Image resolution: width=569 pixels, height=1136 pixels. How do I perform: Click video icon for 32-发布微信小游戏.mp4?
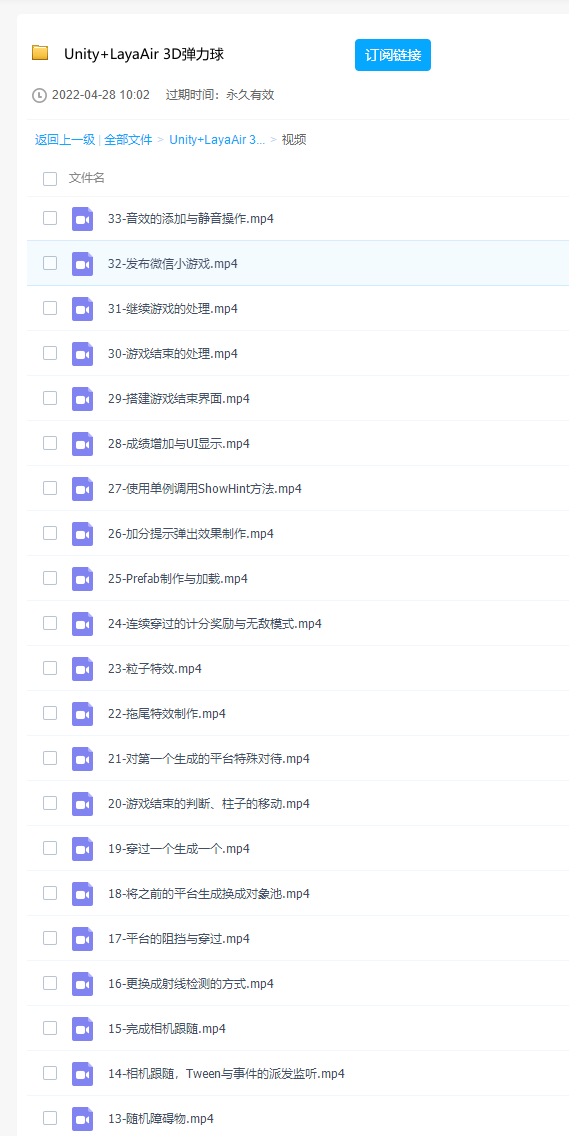click(83, 264)
